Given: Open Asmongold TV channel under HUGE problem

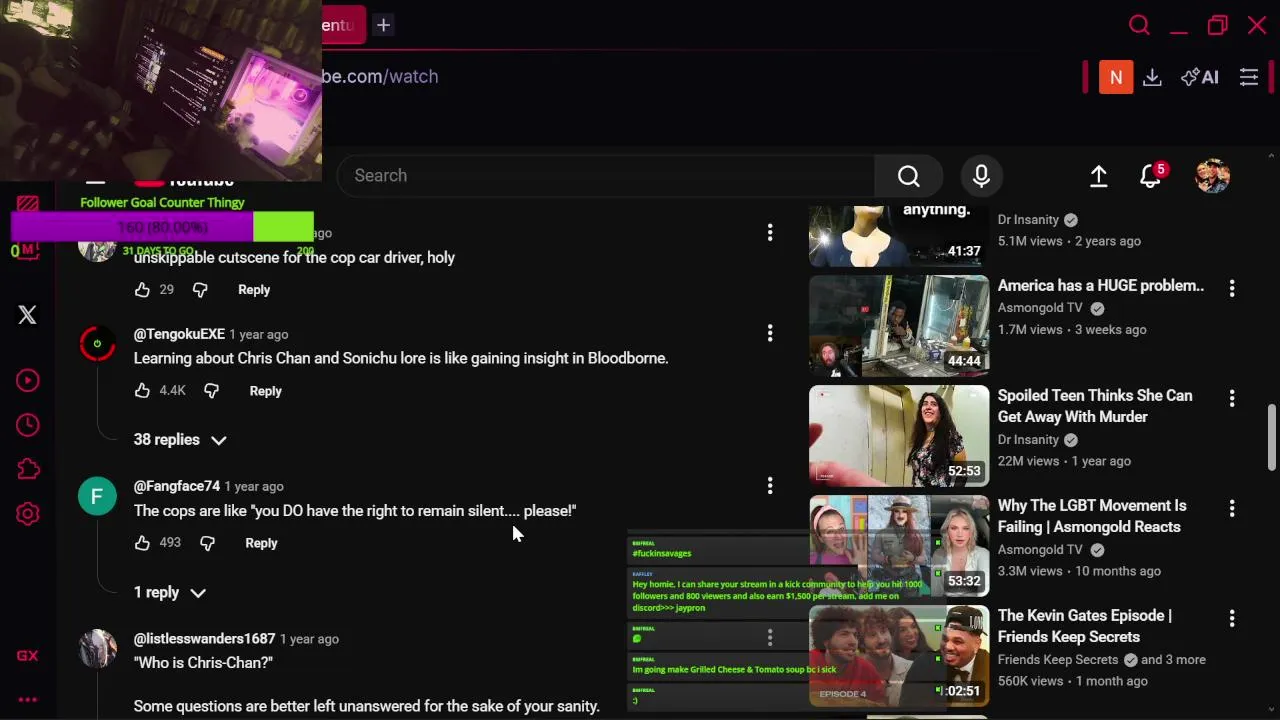Looking at the screenshot, I should [1040, 308].
